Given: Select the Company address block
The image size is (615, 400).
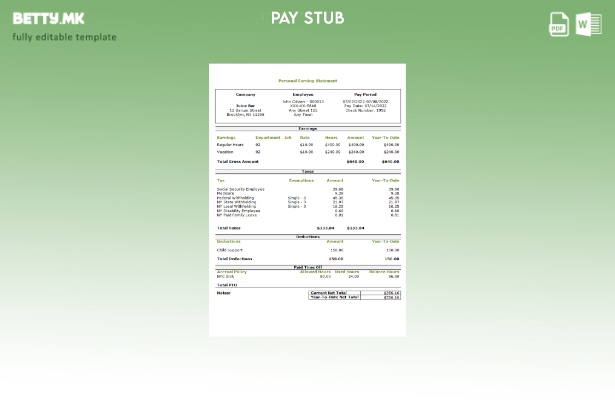Looking at the screenshot, I should coord(245,108).
